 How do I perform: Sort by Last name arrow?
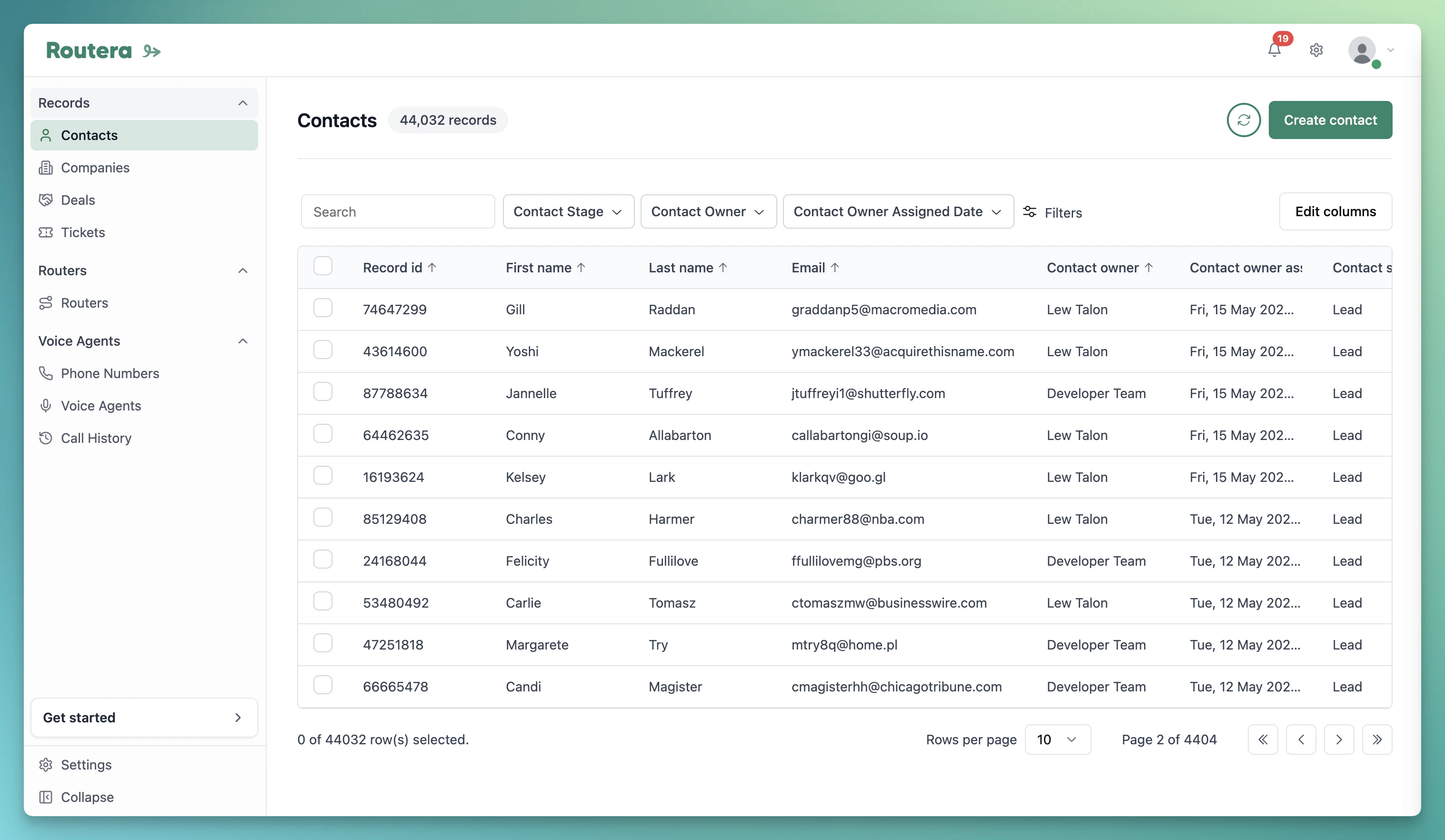(722, 267)
